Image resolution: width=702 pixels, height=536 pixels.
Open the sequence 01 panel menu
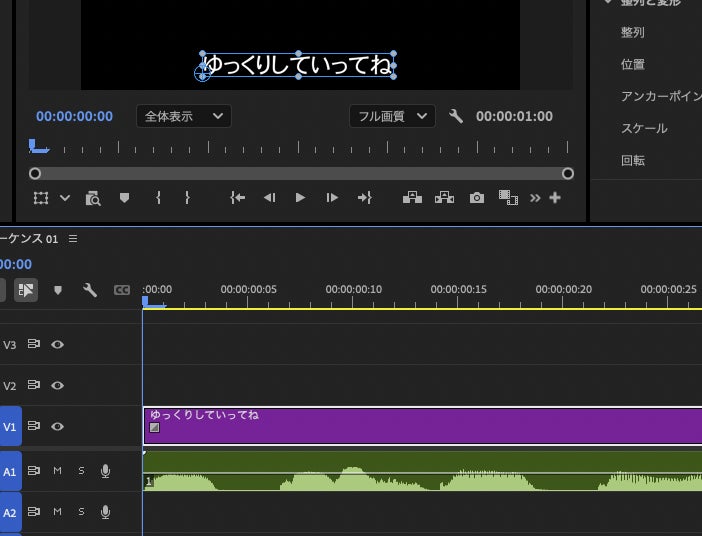click(x=73, y=239)
